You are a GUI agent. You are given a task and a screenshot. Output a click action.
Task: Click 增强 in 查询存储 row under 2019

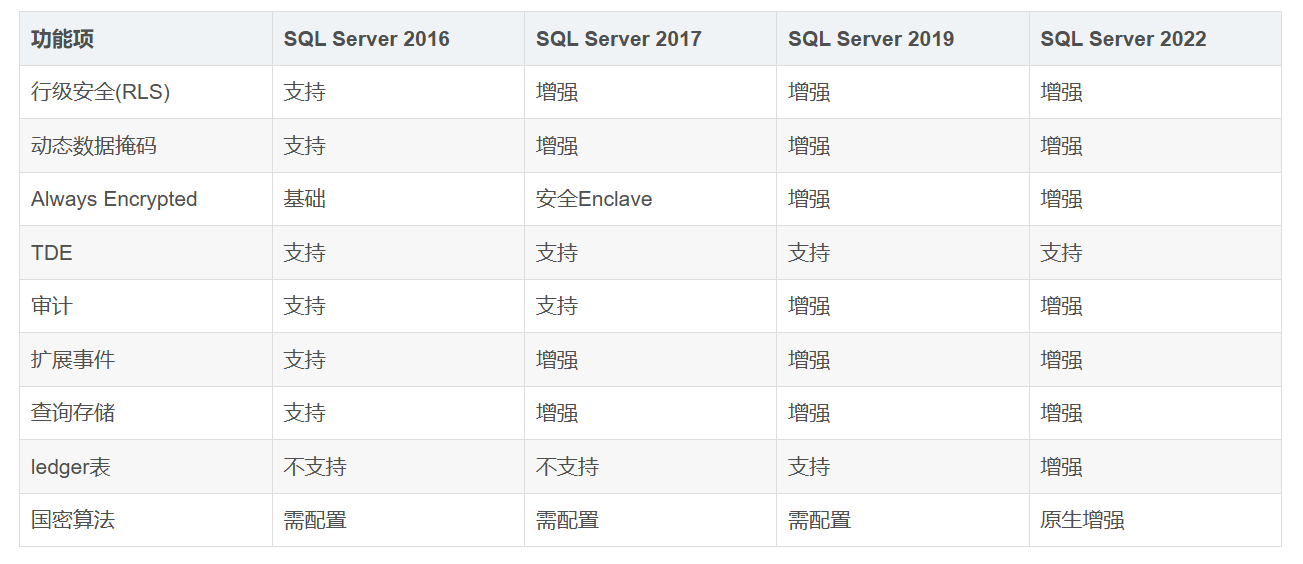809,413
